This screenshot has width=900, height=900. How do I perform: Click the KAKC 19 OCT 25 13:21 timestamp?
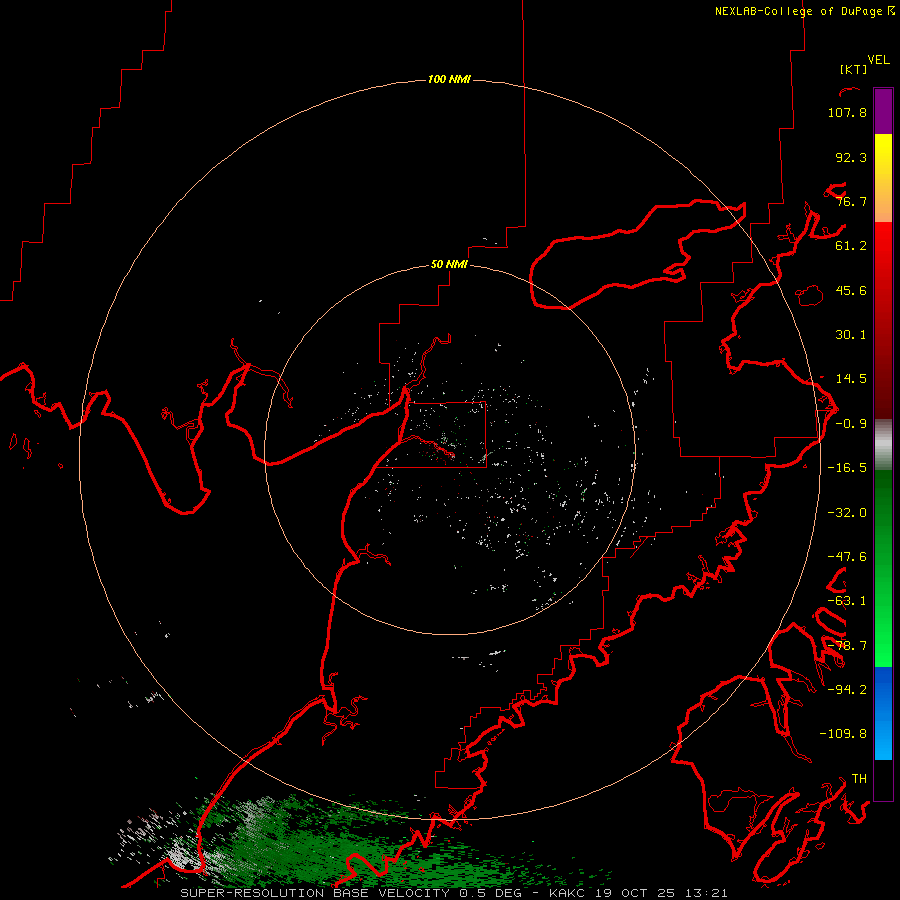click(639, 893)
